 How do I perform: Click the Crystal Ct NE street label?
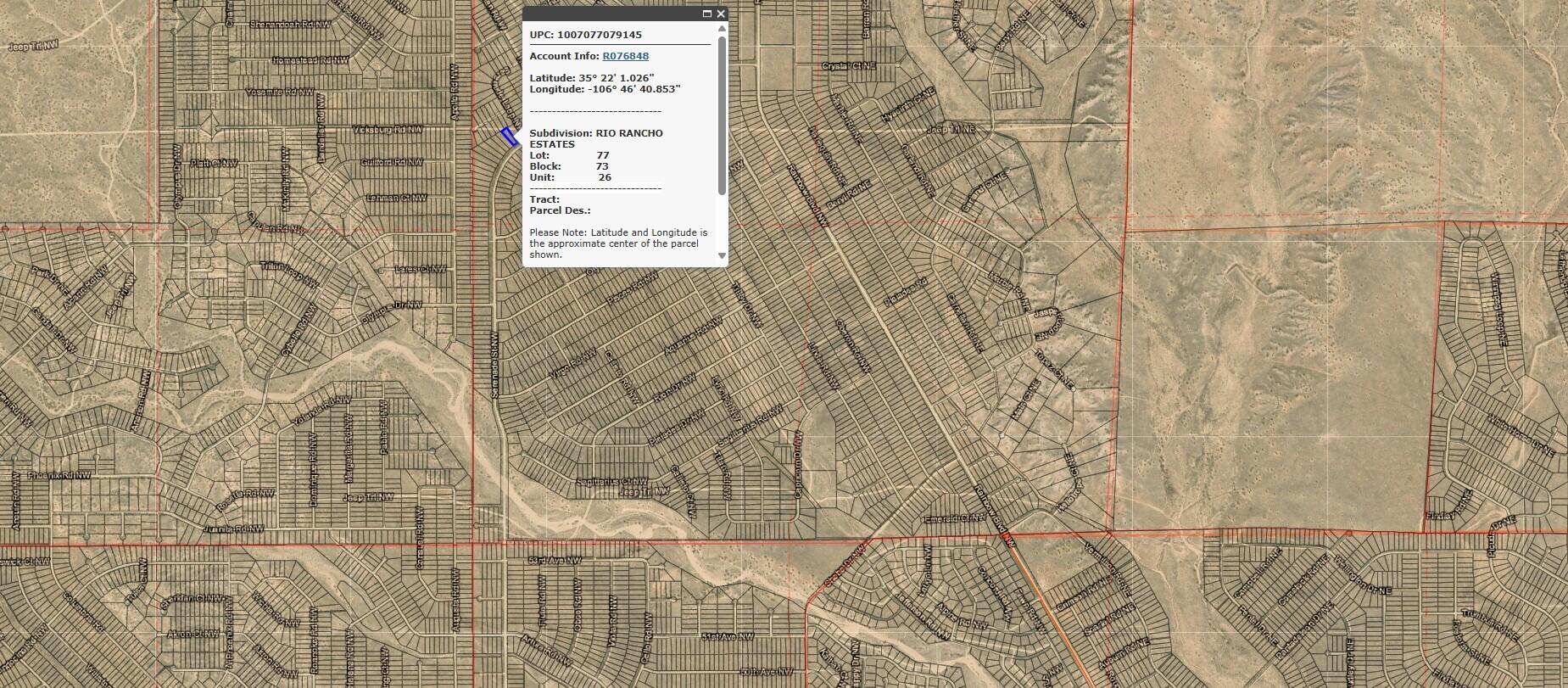(849, 65)
